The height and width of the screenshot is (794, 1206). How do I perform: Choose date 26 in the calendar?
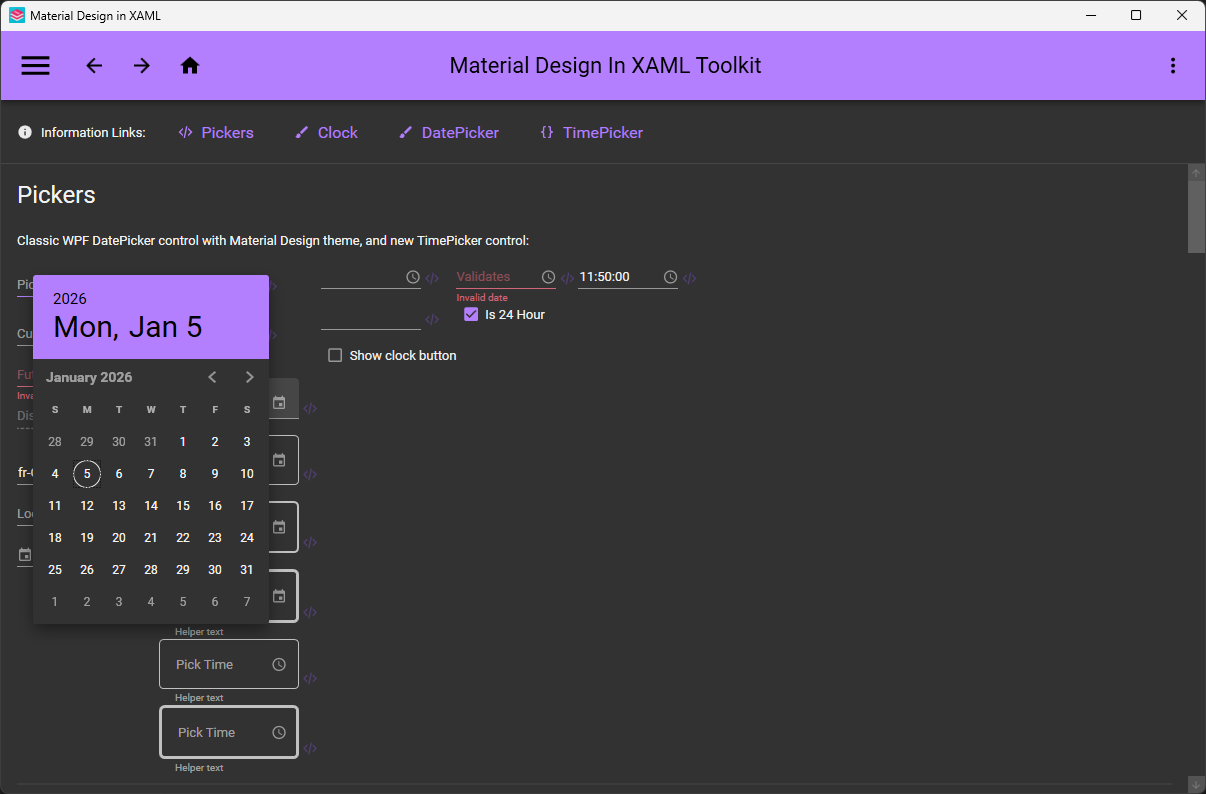[x=87, y=570]
